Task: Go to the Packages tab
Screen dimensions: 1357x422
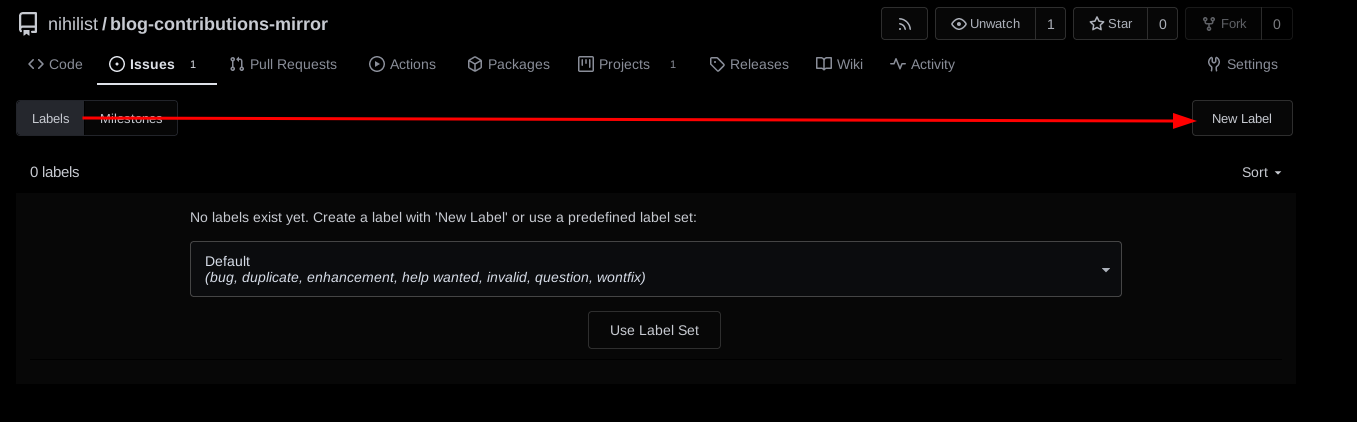Action: (x=508, y=64)
